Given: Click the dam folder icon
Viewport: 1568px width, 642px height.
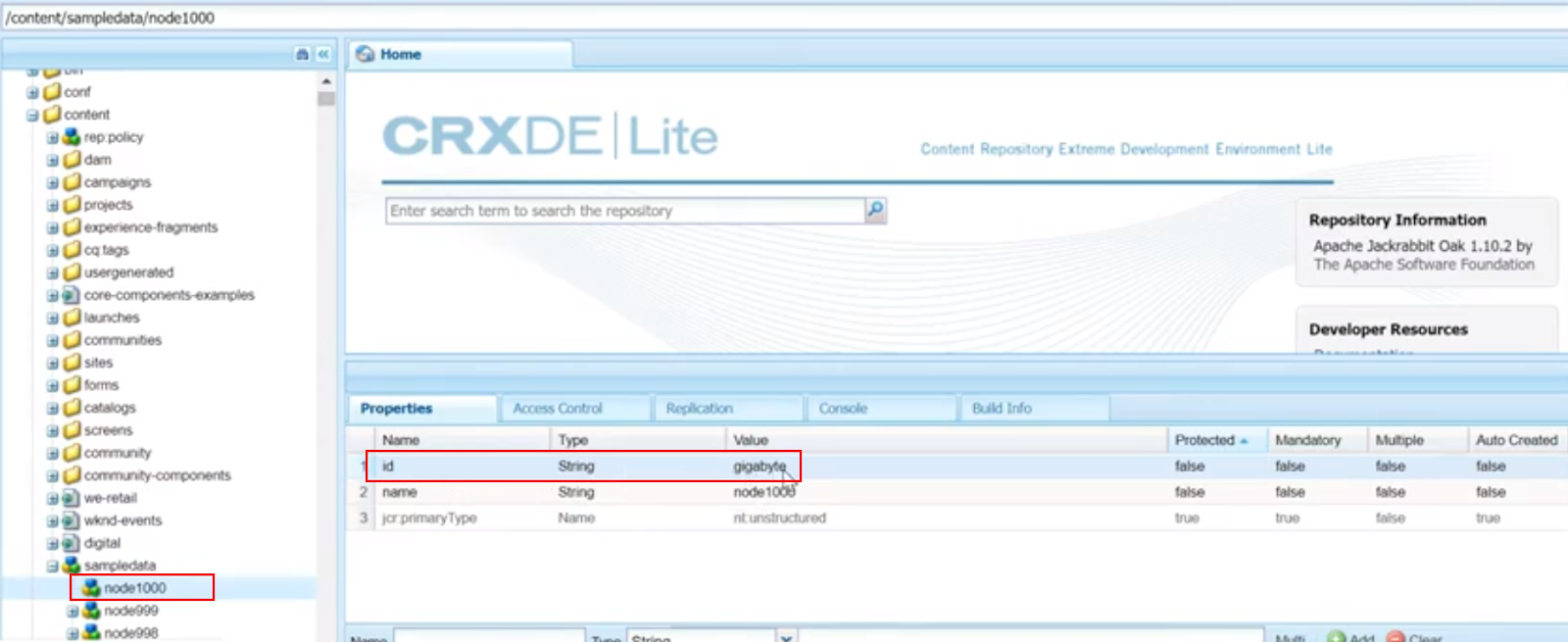Looking at the screenshot, I should (x=73, y=159).
